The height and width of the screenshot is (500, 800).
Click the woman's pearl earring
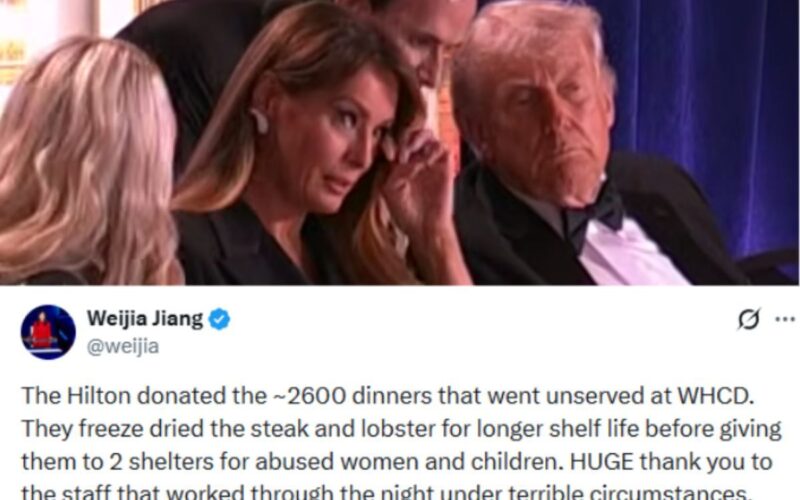(260, 121)
